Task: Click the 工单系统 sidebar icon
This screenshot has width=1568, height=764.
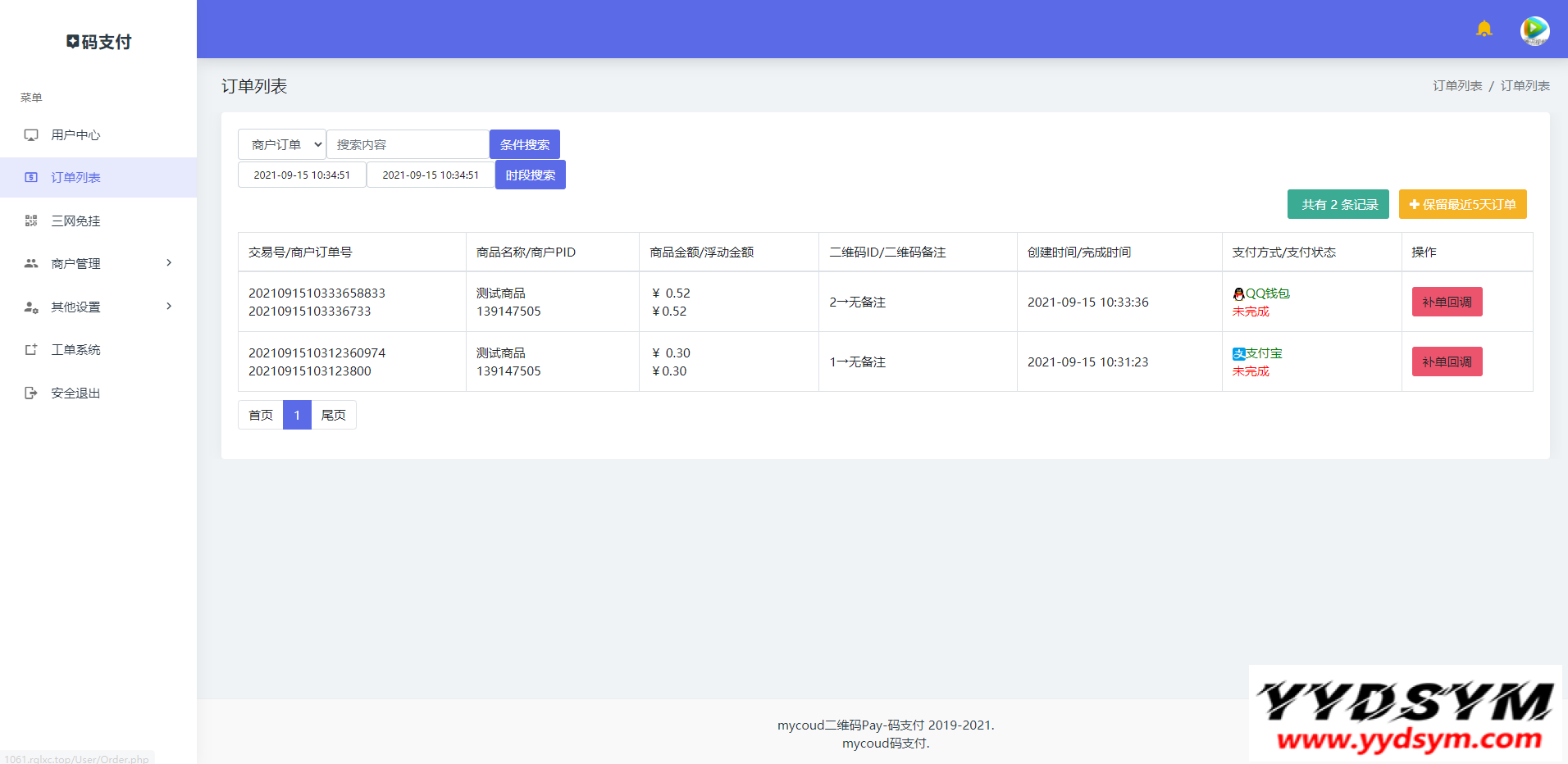Action: click(x=31, y=350)
